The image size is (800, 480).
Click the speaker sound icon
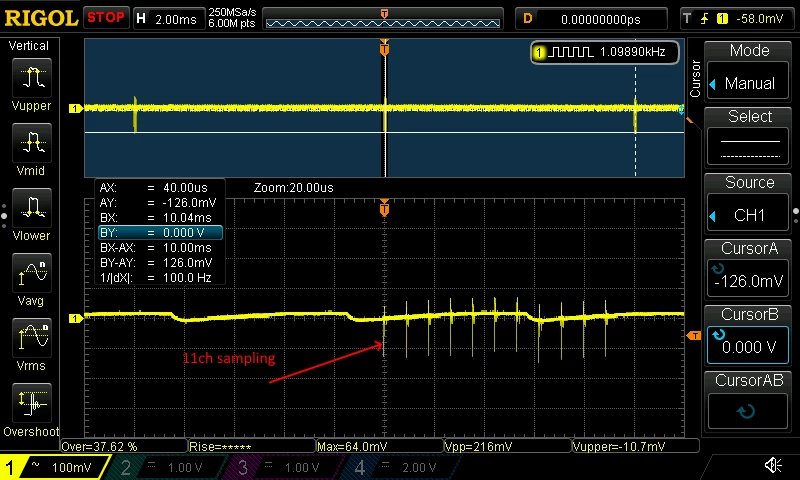773,465
